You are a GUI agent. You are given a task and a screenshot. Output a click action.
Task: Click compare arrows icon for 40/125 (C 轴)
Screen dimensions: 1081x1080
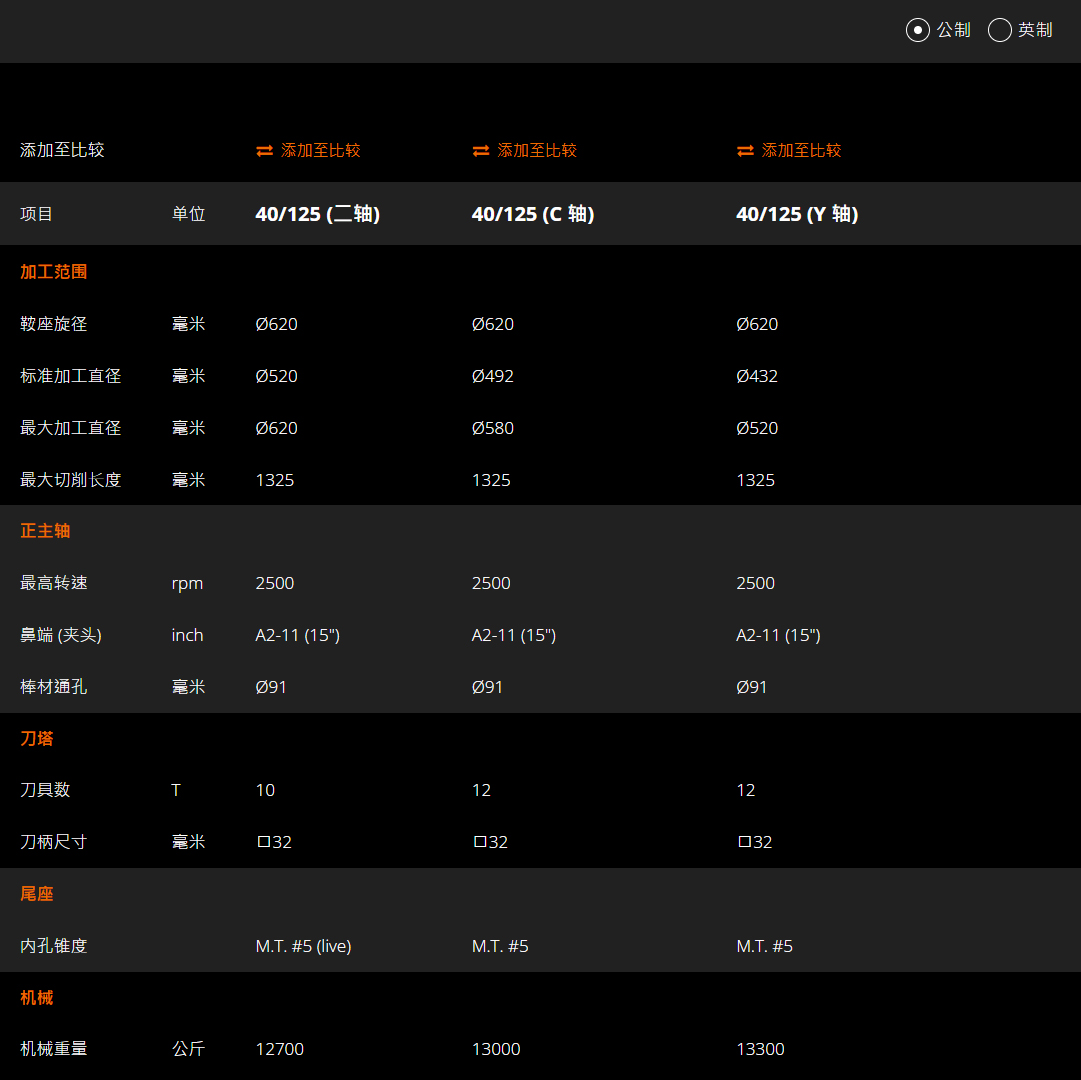point(481,151)
